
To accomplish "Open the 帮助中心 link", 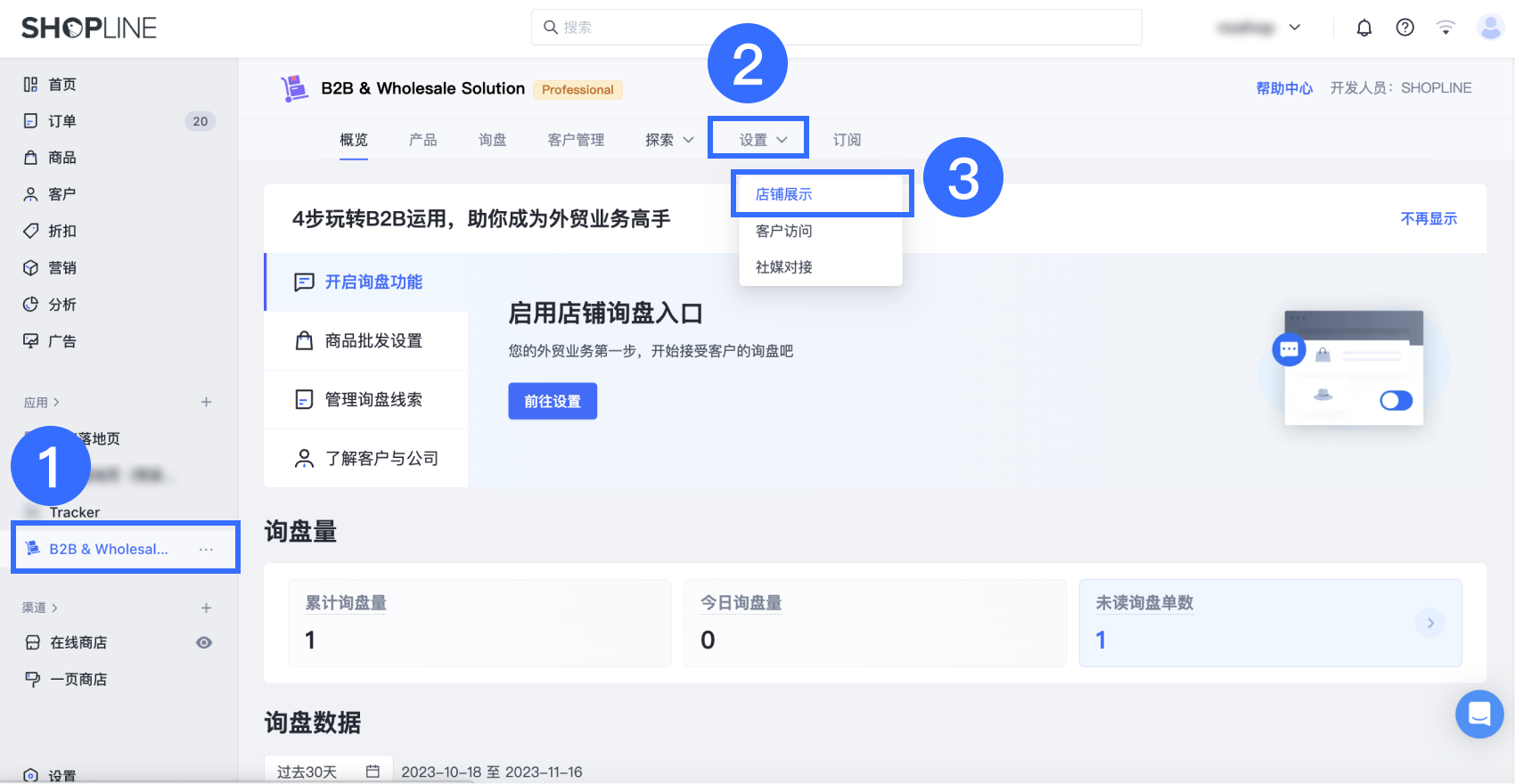I will (x=1284, y=88).
